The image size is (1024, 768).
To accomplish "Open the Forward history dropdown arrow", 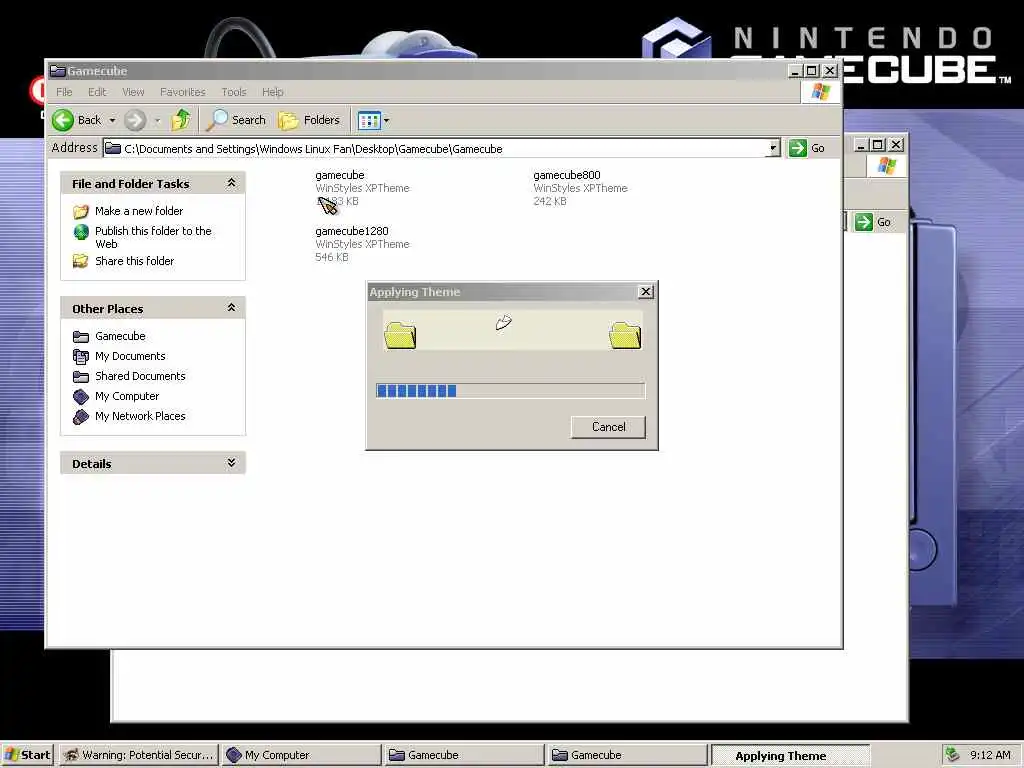I will (157, 121).
